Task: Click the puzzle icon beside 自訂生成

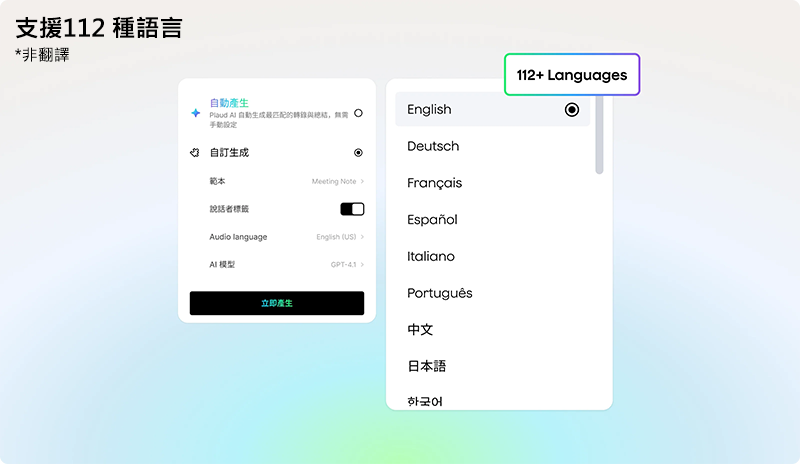Action: pyautogui.click(x=196, y=153)
